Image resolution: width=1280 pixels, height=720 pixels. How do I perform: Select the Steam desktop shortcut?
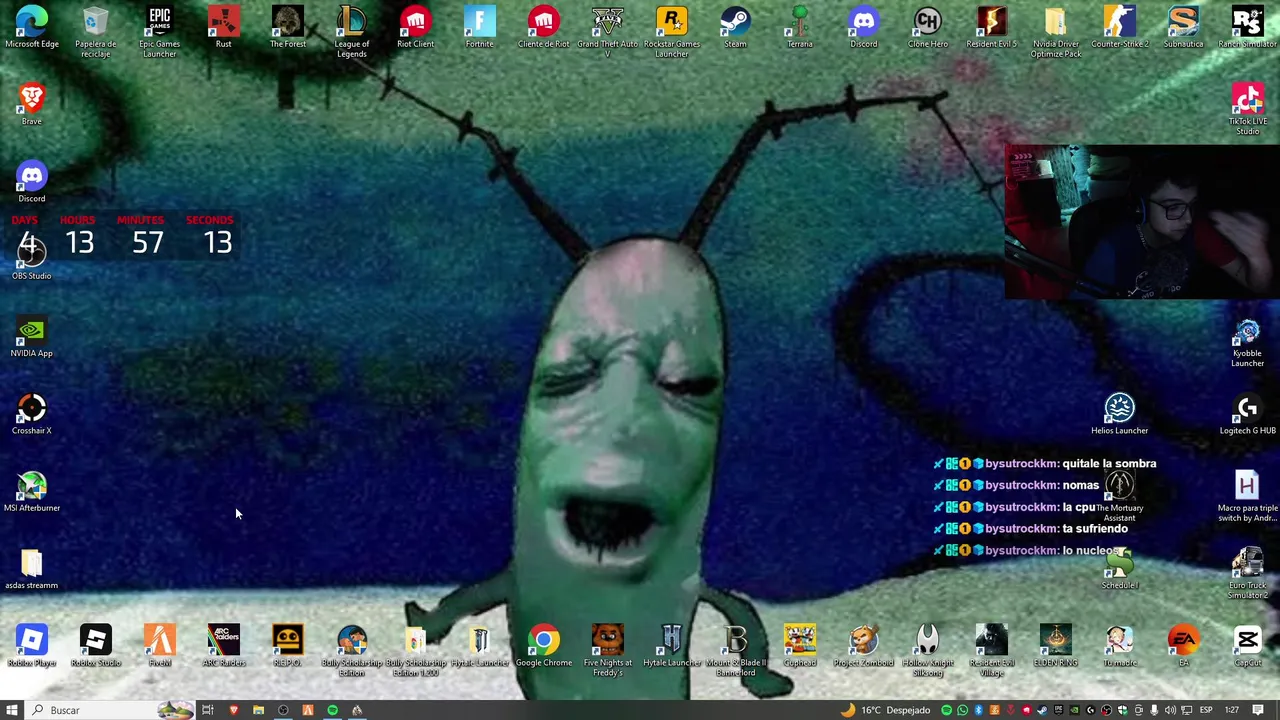[735, 27]
